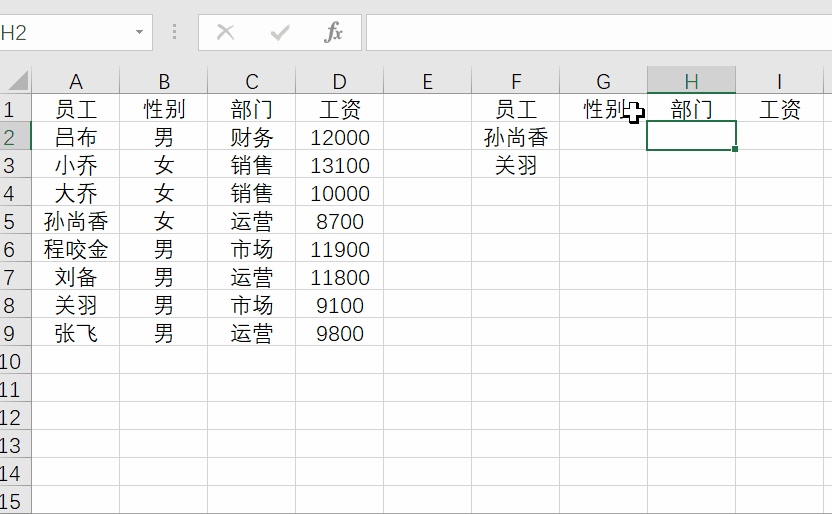Viewport: 832px width, 514px height.
Task: Click the Select All corner triangle
Action: coord(18,81)
